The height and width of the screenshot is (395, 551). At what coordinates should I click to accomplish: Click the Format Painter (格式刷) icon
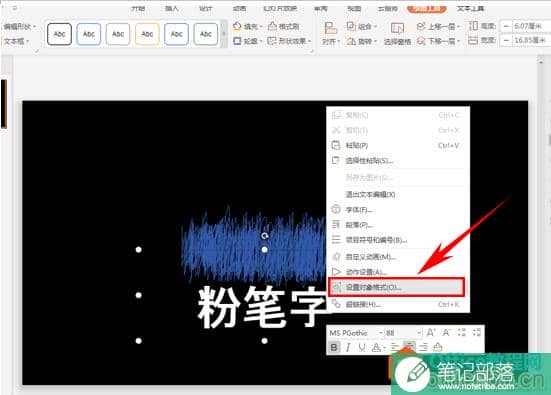272,26
